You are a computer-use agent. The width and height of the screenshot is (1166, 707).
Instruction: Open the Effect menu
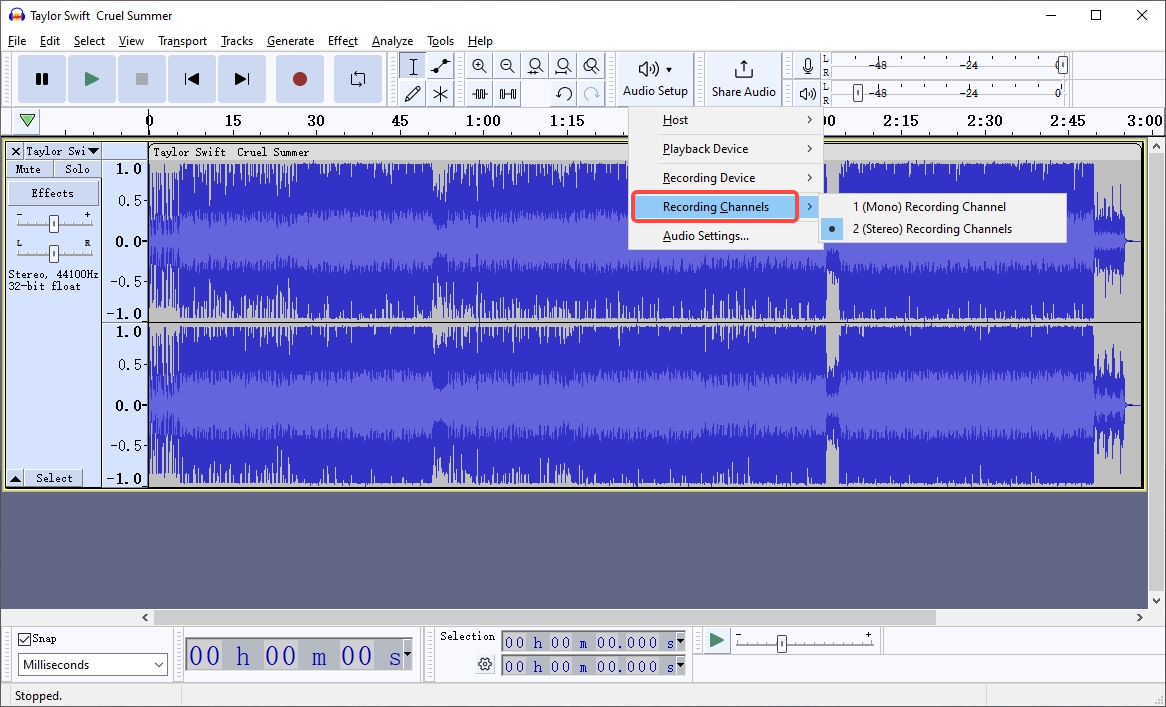pyautogui.click(x=343, y=41)
